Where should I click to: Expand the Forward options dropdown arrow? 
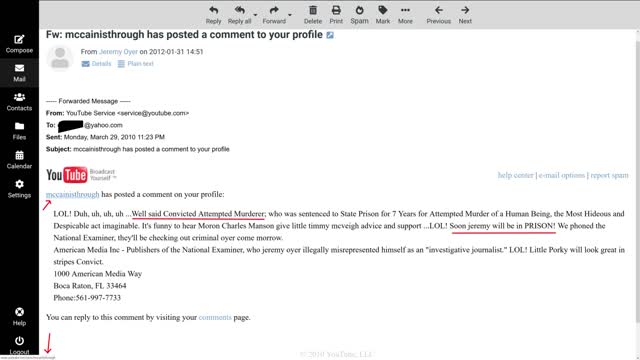(x=290, y=15)
